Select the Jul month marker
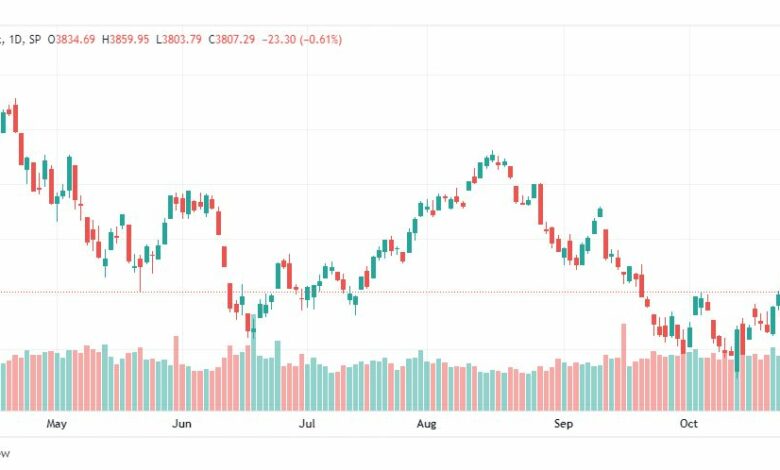Image resolution: width=780 pixels, height=470 pixels. 307,424
